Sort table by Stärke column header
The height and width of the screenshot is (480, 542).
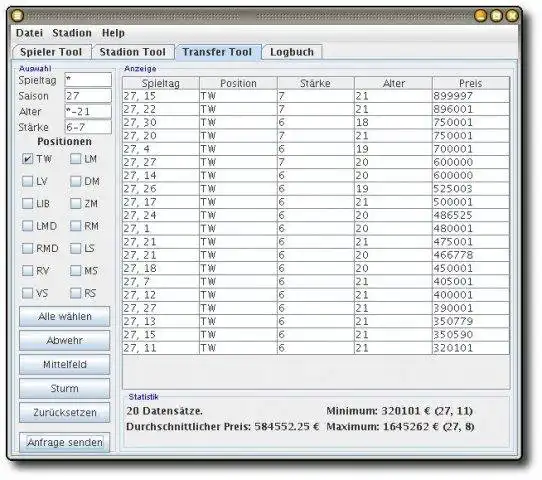click(316, 83)
